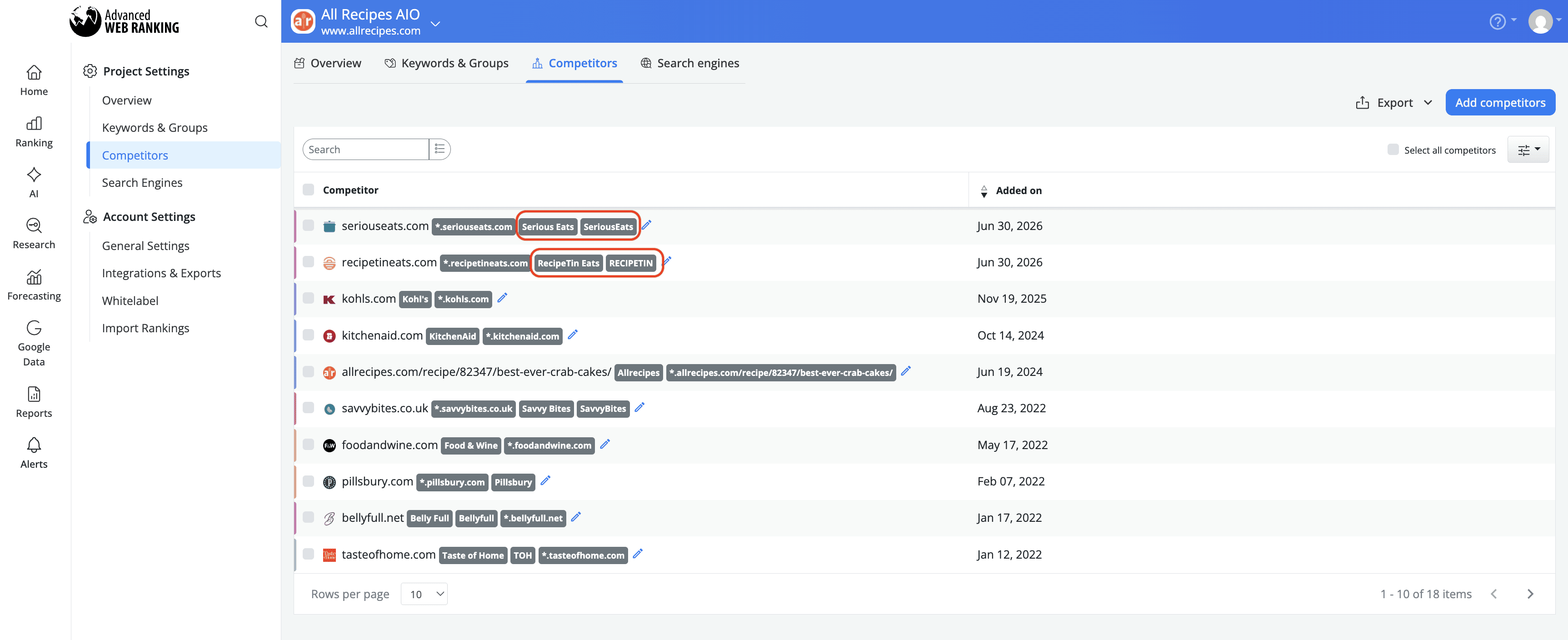The height and width of the screenshot is (640, 1568).
Task: Click the Advanced Web Ranking logo
Action: 124,21
